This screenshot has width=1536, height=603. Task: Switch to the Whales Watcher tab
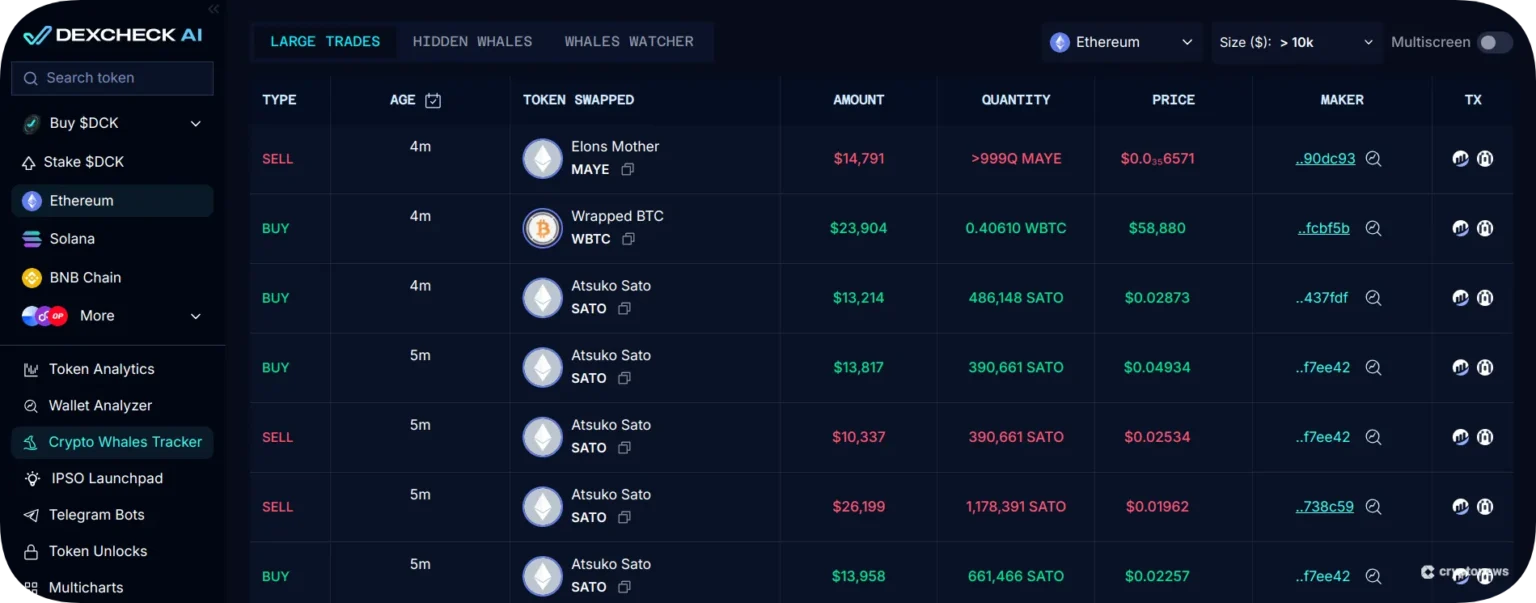click(629, 42)
